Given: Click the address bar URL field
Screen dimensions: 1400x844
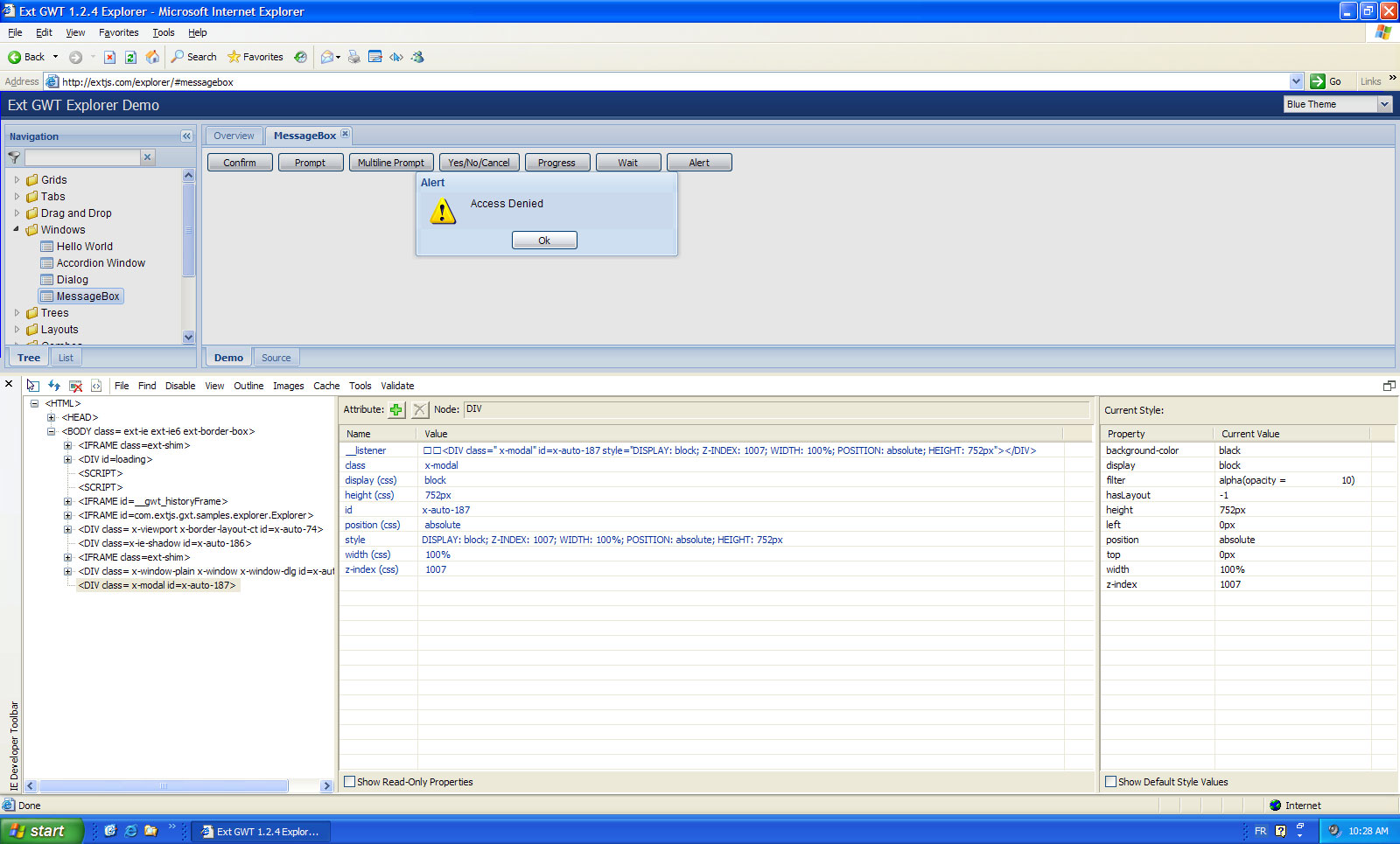Looking at the screenshot, I should pos(674,81).
